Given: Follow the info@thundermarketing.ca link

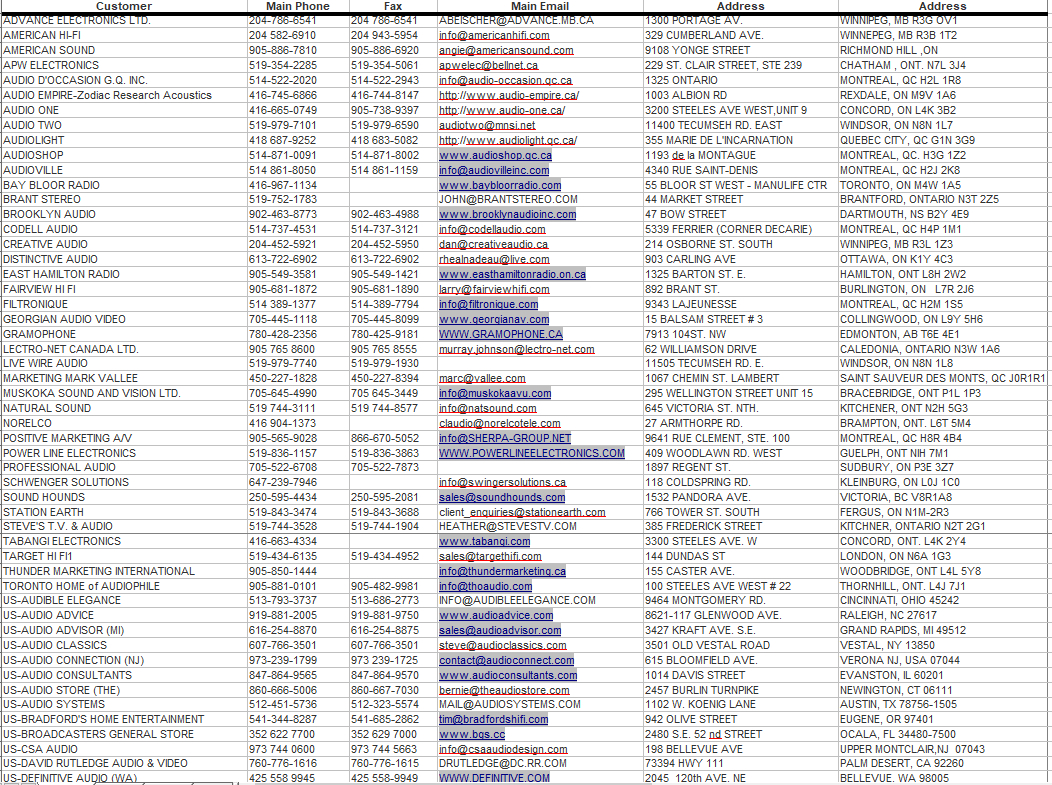Looking at the screenshot, I should [x=503, y=572].
